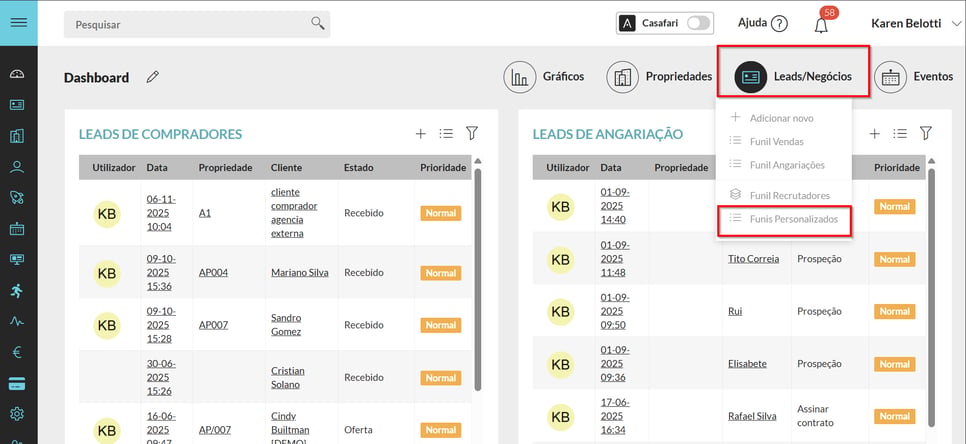Image resolution: width=966 pixels, height=444 pixels.
Task: Open sidebar settings gear icon
Action: pyautogui.click(x=17, y=414)
